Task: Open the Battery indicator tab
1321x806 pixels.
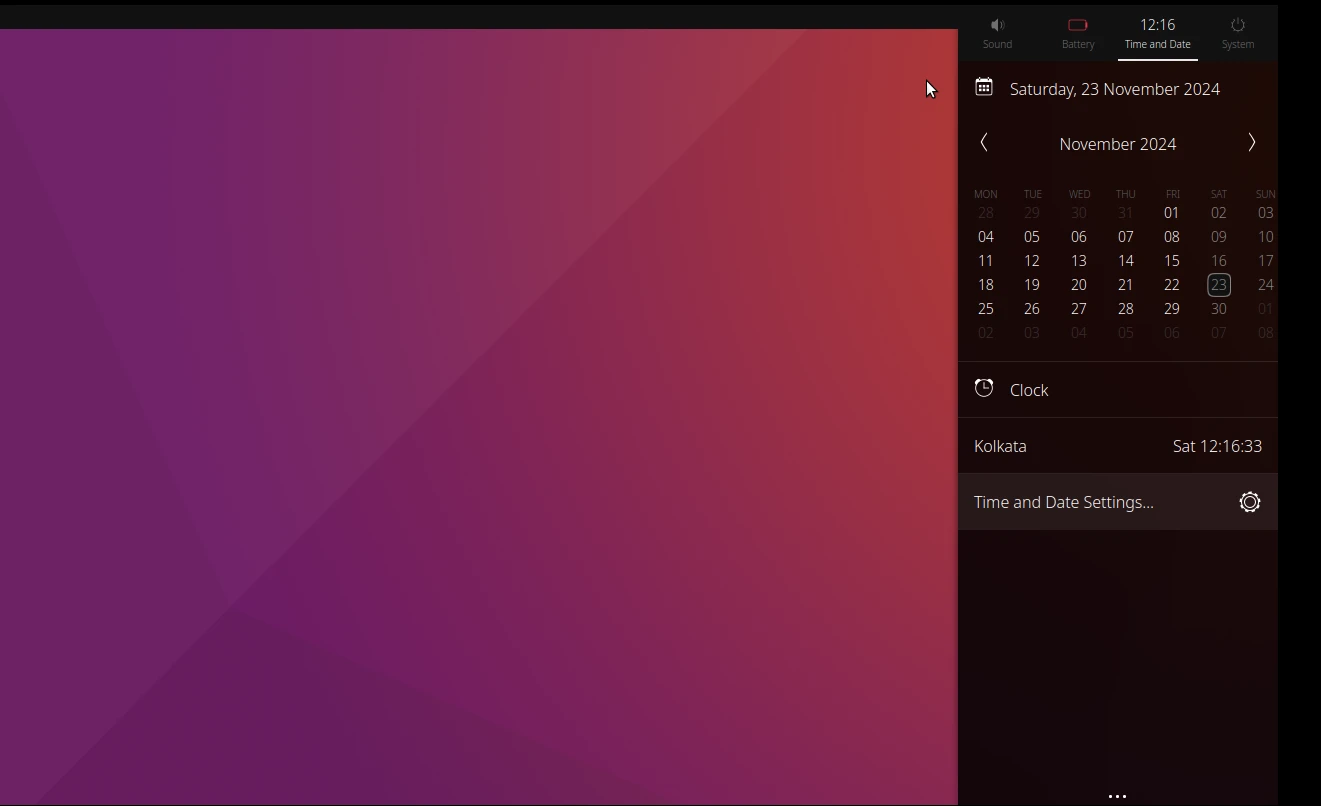Action: click(x=1077, y=33)
